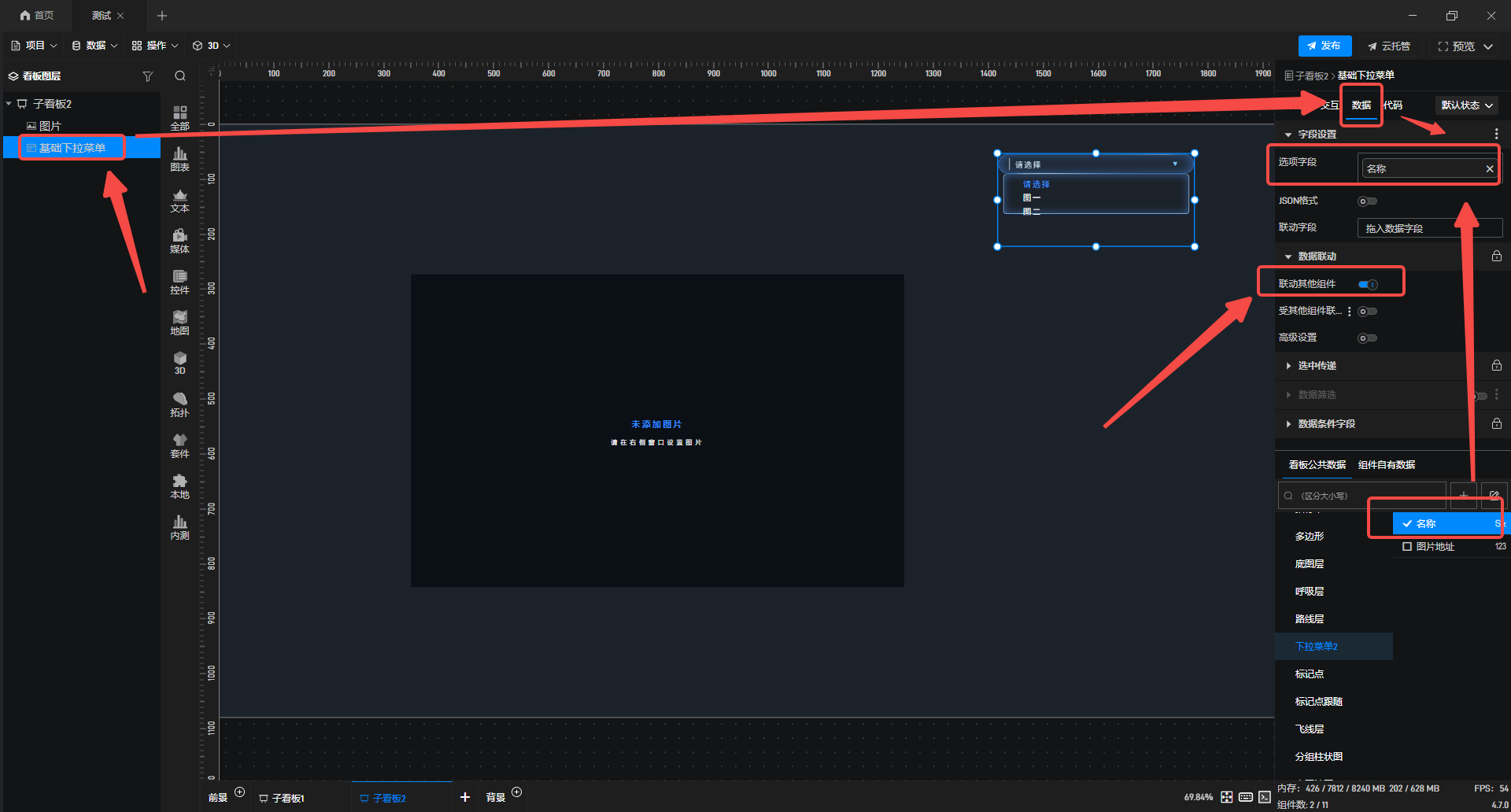This screenshot has height=812, width=1511.
Task: Disable the 联动其他组件 toggle
Action: click(1368, 285)
